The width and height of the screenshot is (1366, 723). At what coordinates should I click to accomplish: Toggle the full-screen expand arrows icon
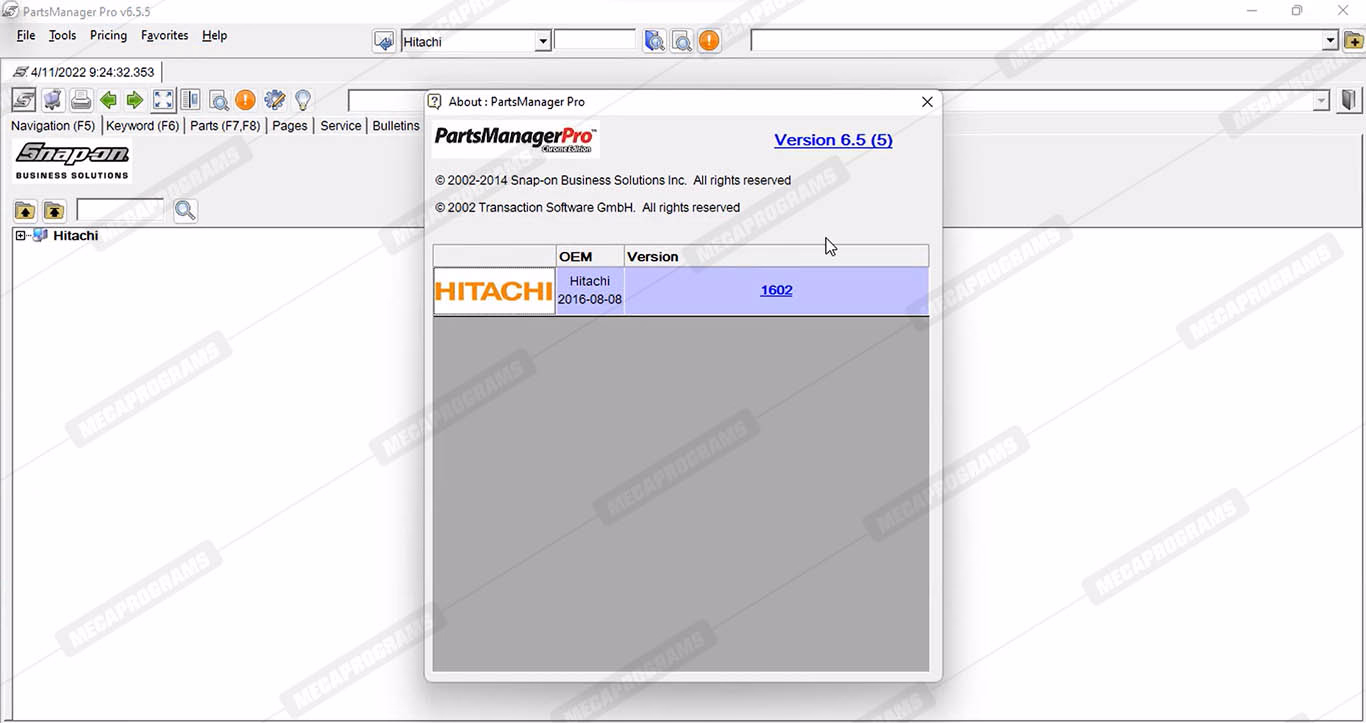[x=163, y=100]
